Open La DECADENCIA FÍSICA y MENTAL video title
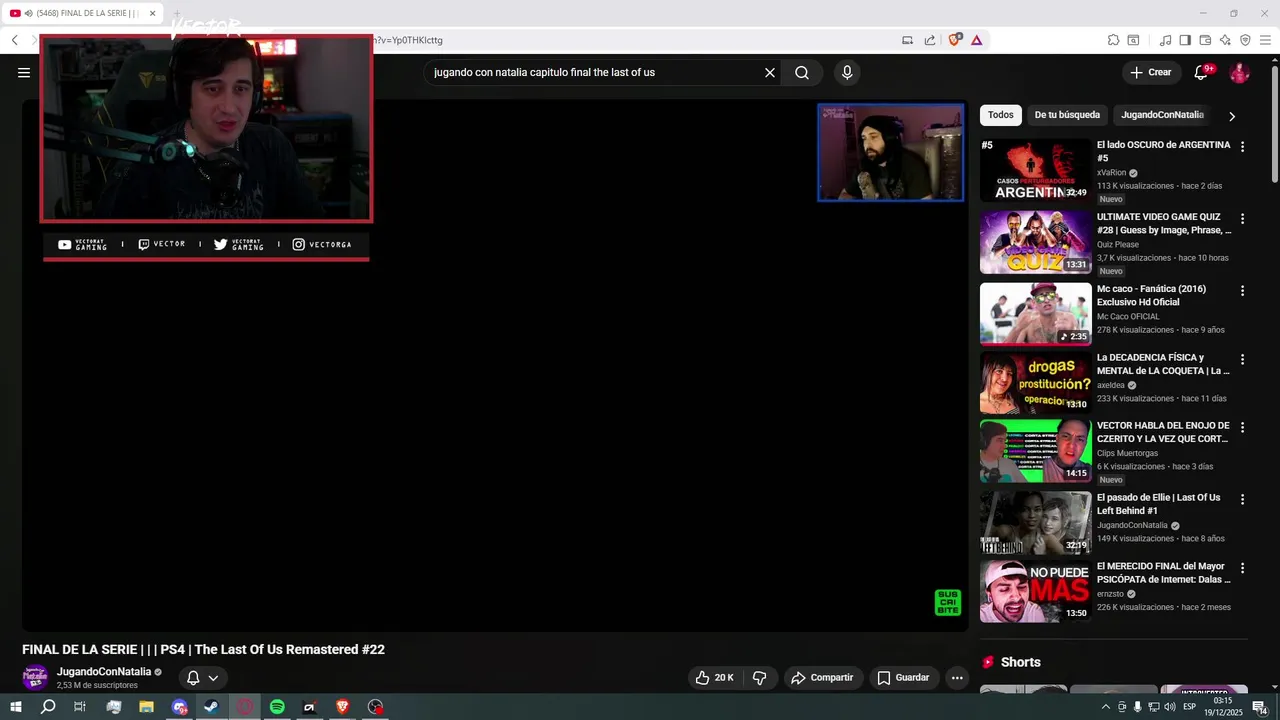 tap(1163, 364)
